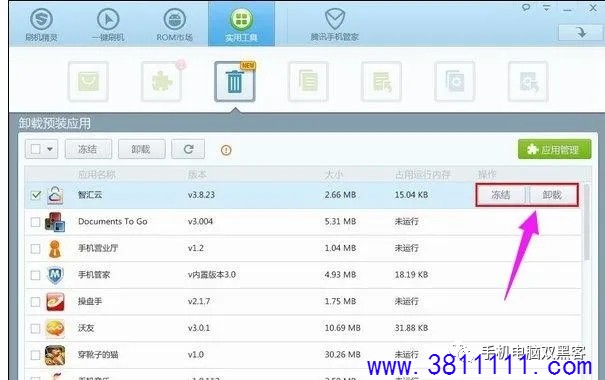This screenshot has height=380, width=605.
Task: Click the 应用名称 column header
Action: click(96, 175)
